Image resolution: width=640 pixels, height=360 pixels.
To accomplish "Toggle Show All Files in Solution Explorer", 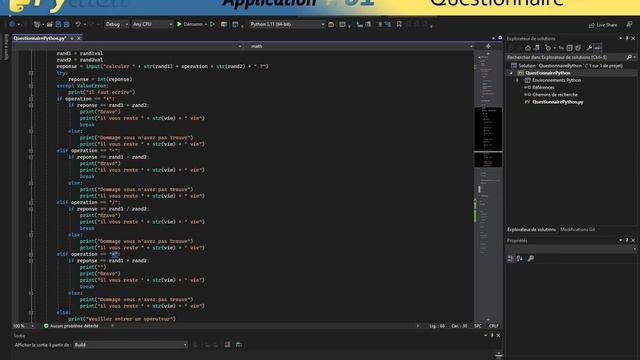I will 578,48.
